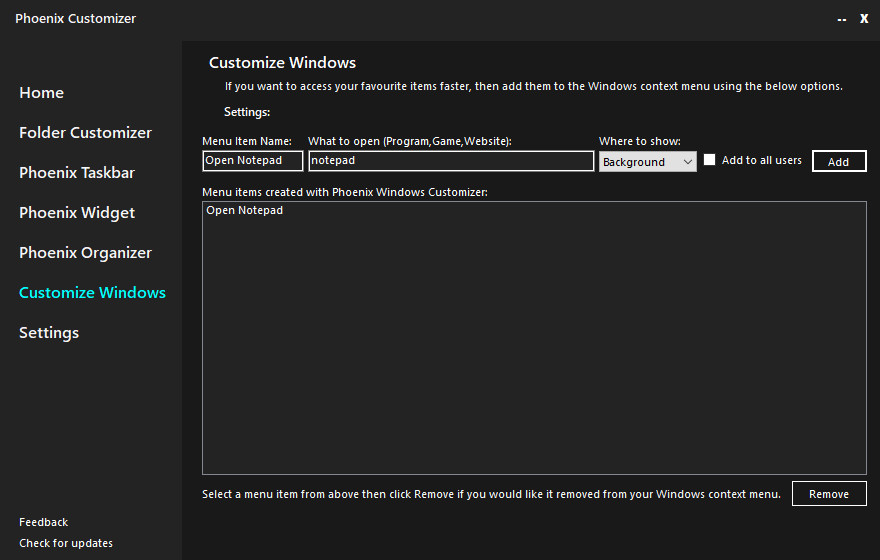880x560 pixels.
Task: Focus the What to open text field
Action: (451, 161)
